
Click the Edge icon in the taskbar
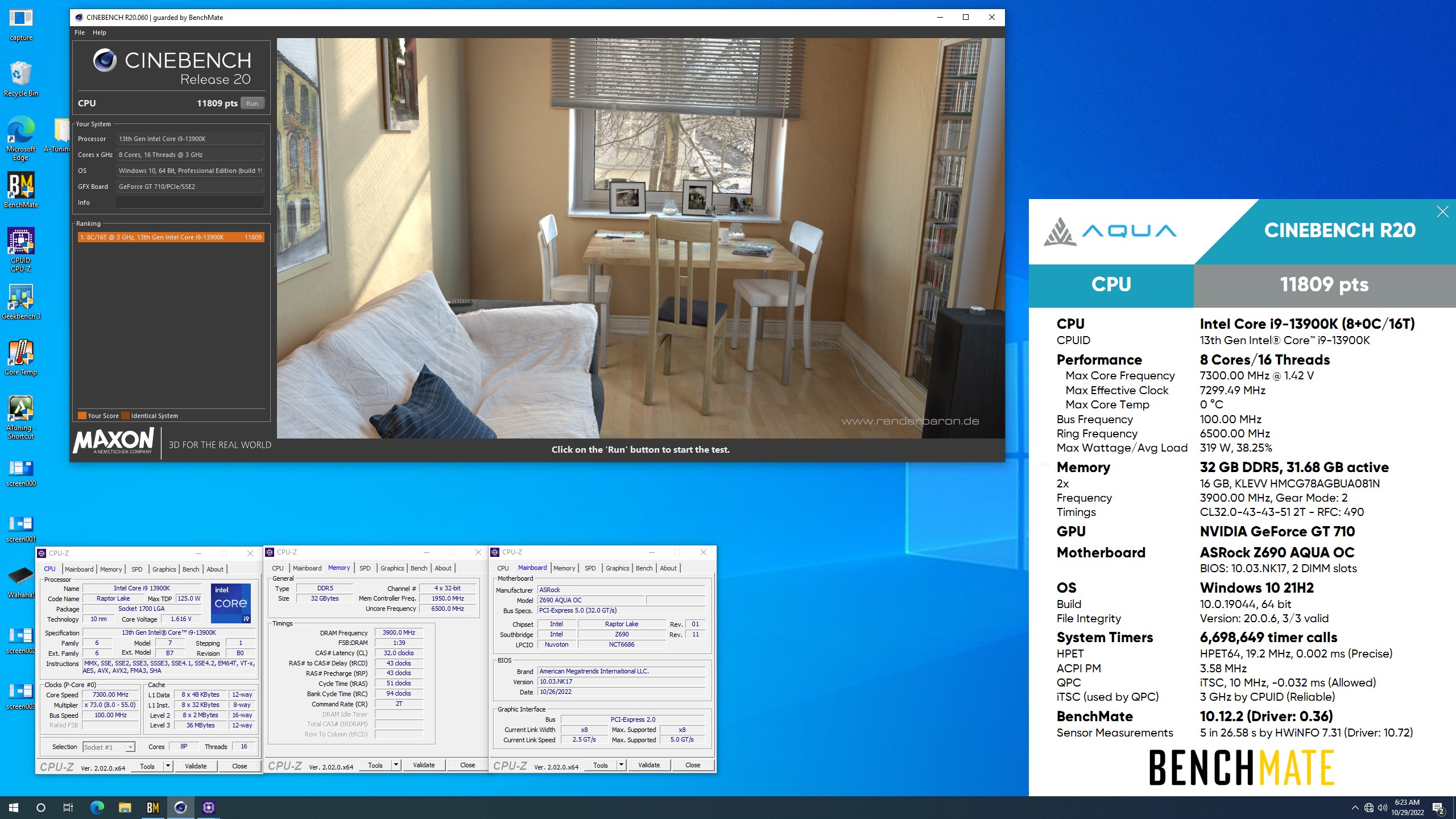coord(97,808)
